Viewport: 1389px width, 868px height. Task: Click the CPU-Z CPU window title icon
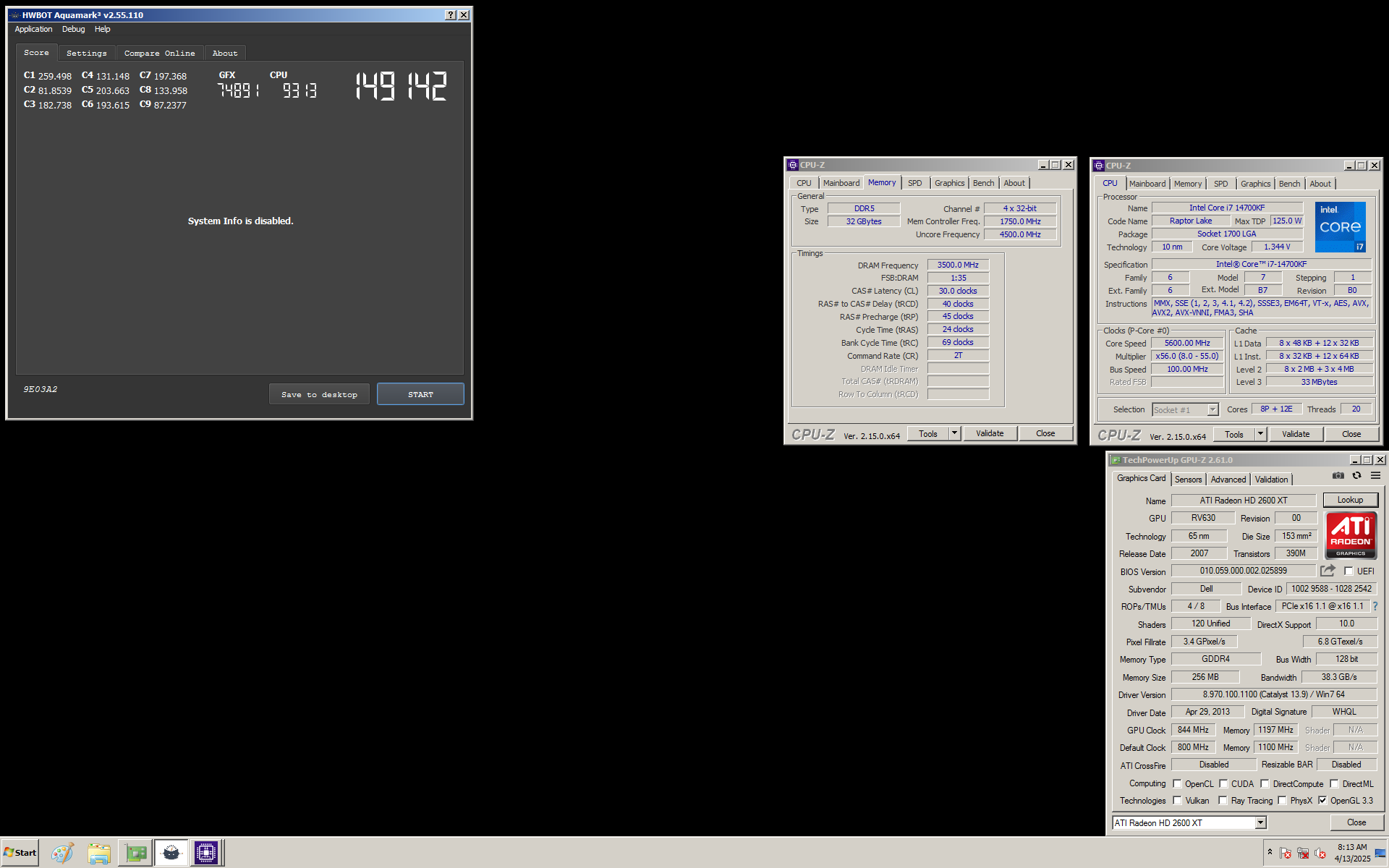coord(1099,166)
